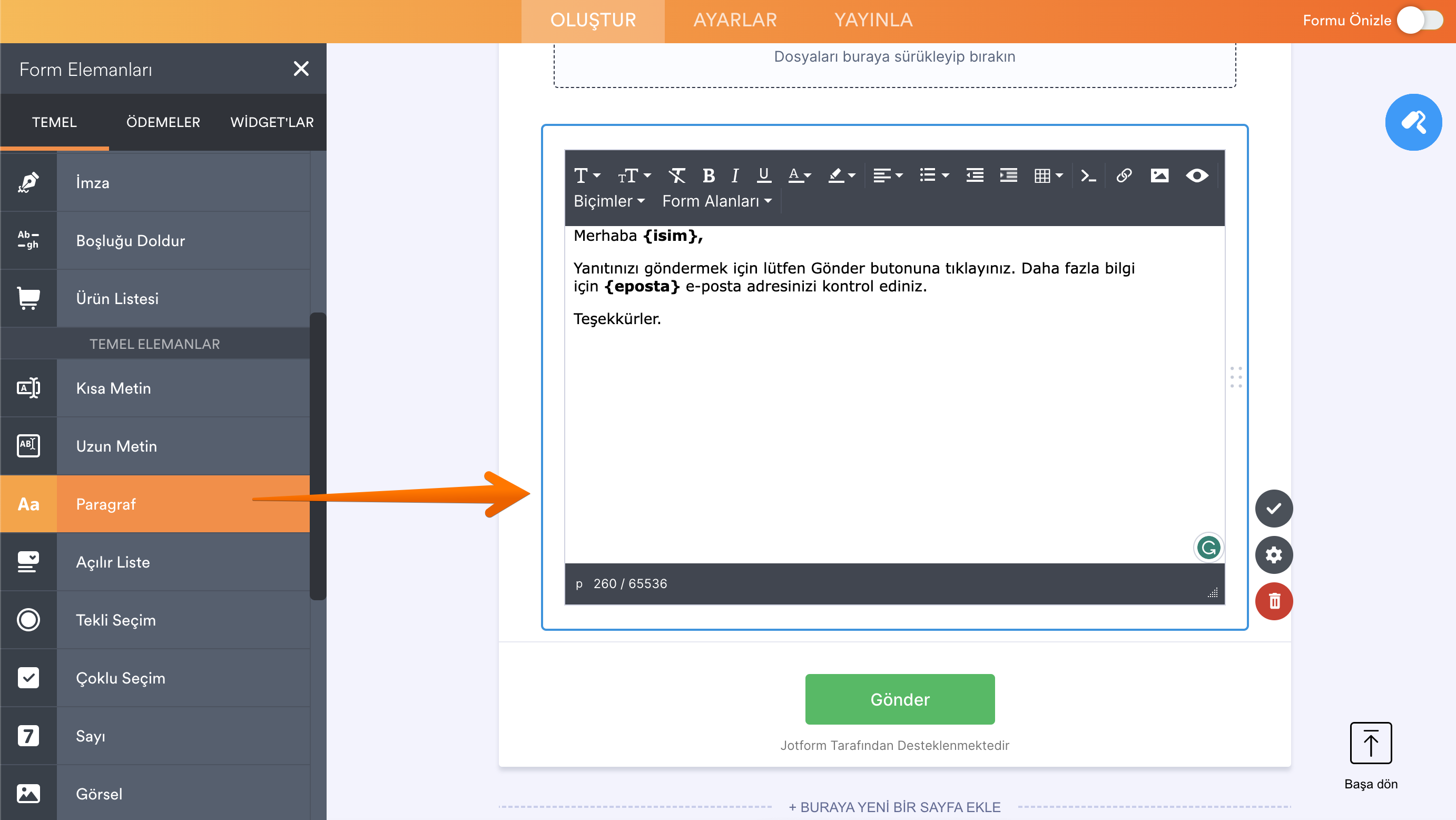Switch to the AYARLAR tab
Viewport: 1456px width, 820px height.
click(735, 21)
